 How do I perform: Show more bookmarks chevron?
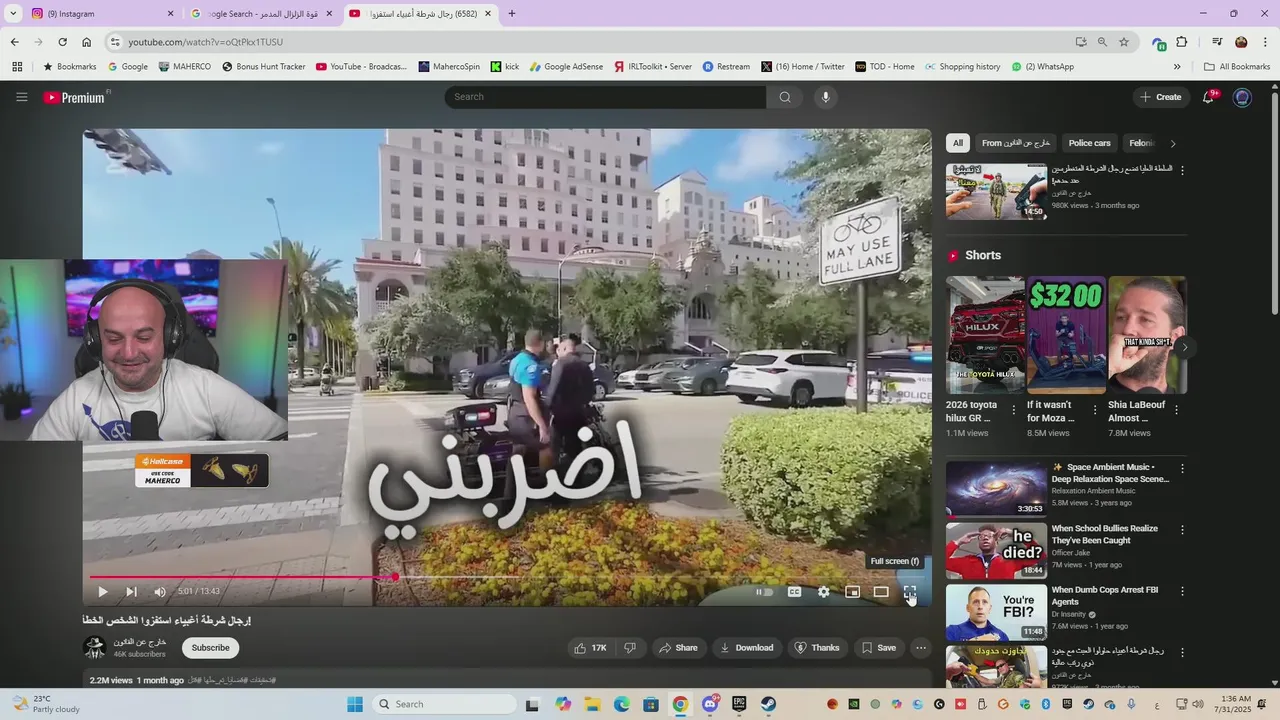coord(1177,67)
